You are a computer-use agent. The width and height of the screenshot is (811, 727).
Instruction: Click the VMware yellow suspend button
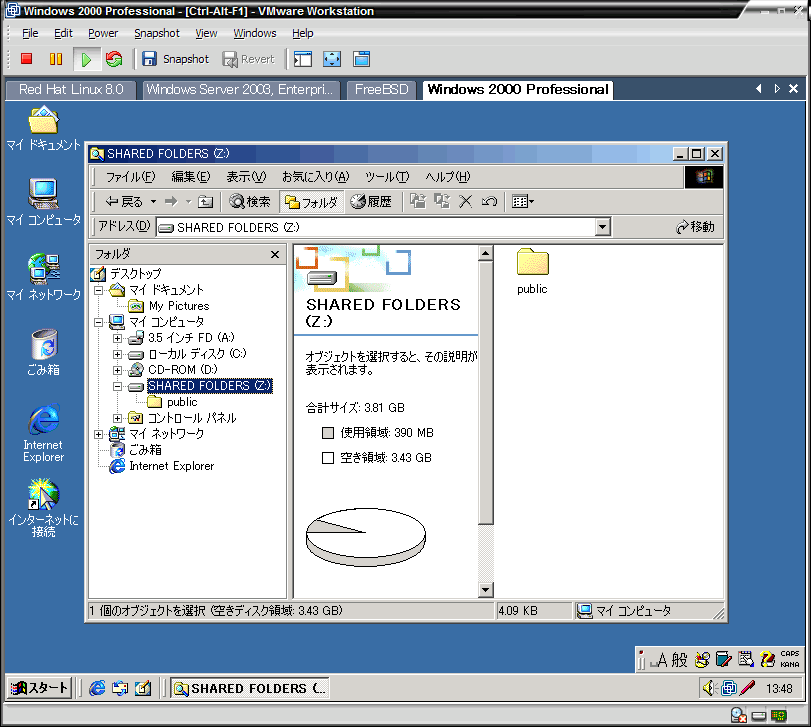pyautogui.click(x=56, y=59)
